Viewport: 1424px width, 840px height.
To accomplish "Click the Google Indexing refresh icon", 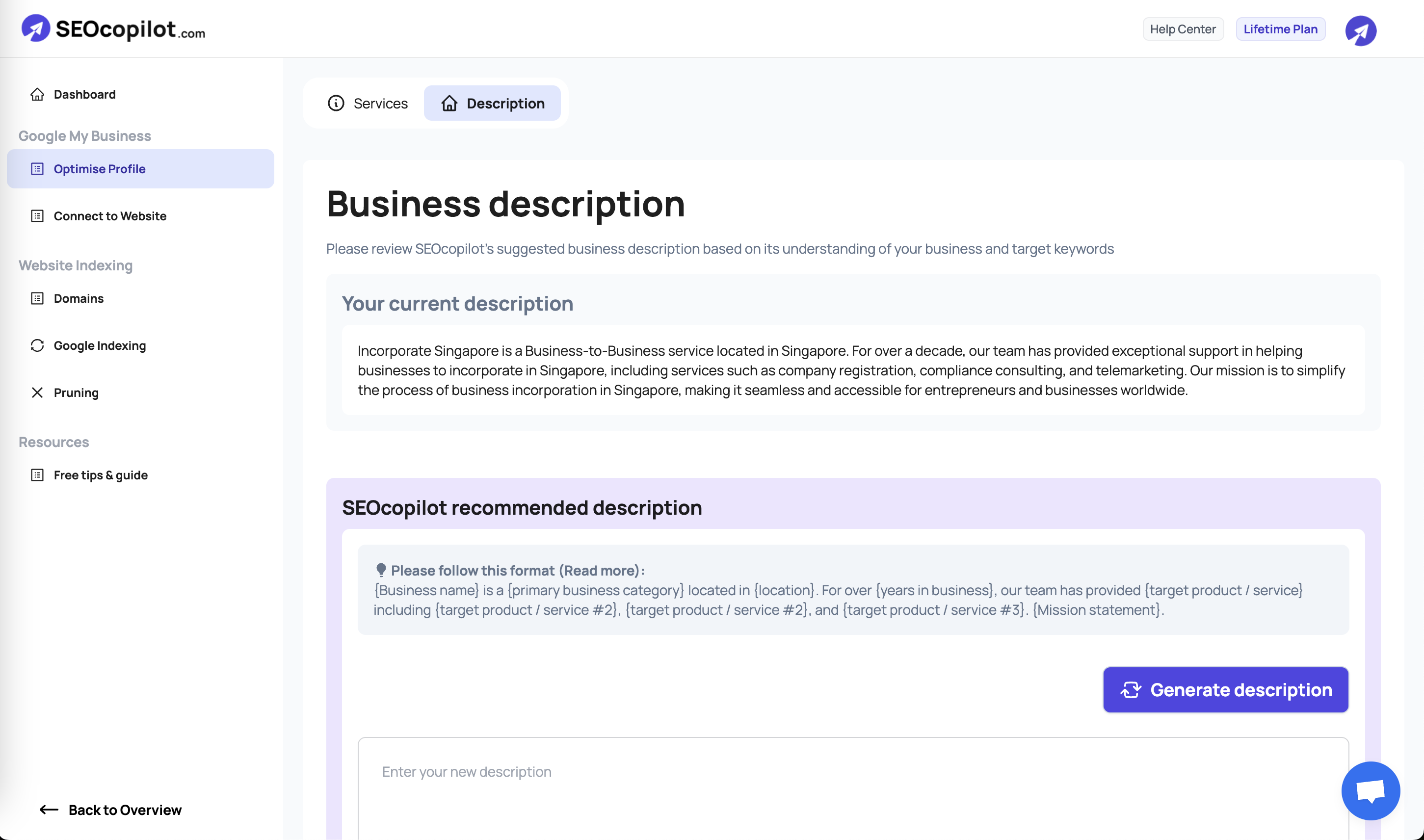I will [x=37, y=345].
